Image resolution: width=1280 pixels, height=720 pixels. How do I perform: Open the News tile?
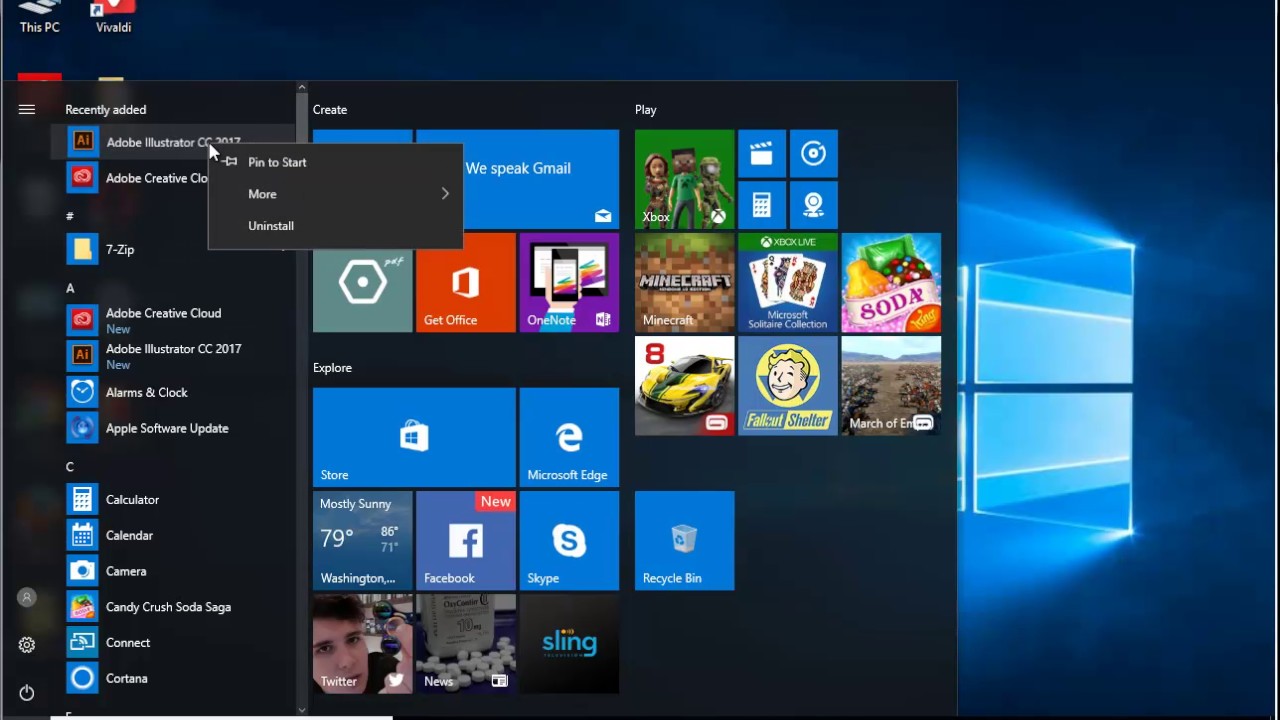click(465, 644)
